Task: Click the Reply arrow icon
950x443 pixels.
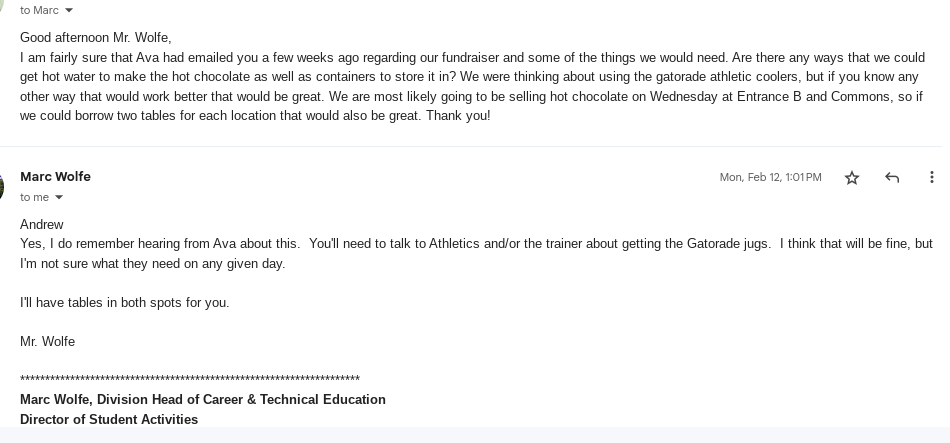Action: (x=892, y=178)
